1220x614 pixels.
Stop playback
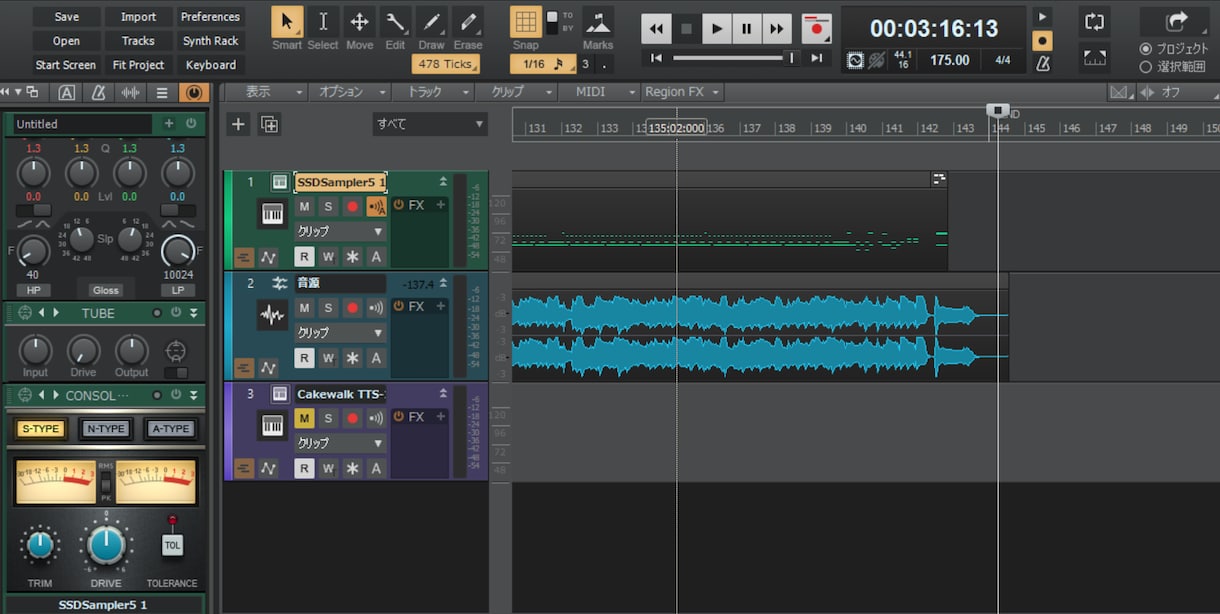click(686, 29)
